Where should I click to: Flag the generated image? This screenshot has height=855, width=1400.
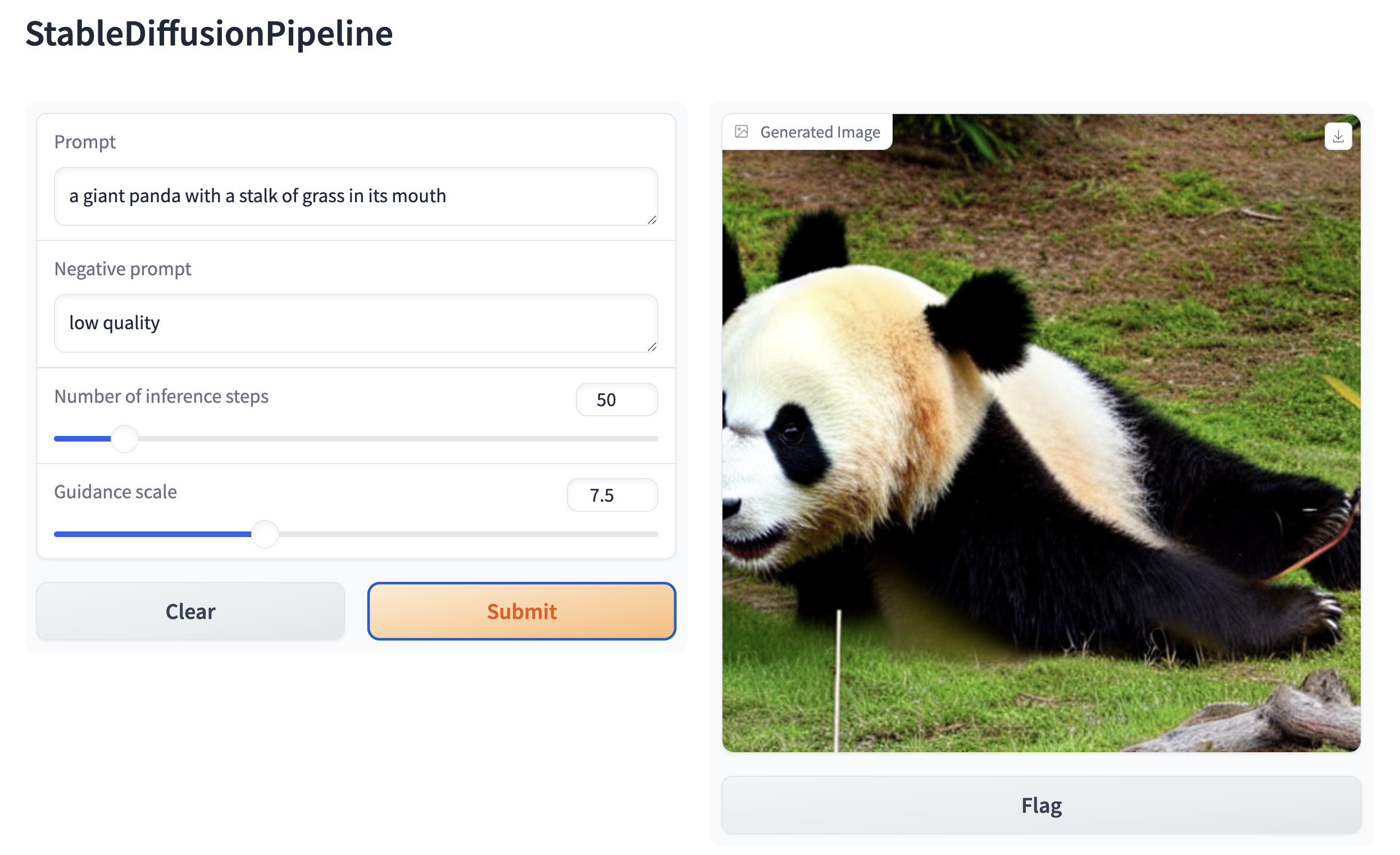pyautogui.click(x=1041, y=805)
